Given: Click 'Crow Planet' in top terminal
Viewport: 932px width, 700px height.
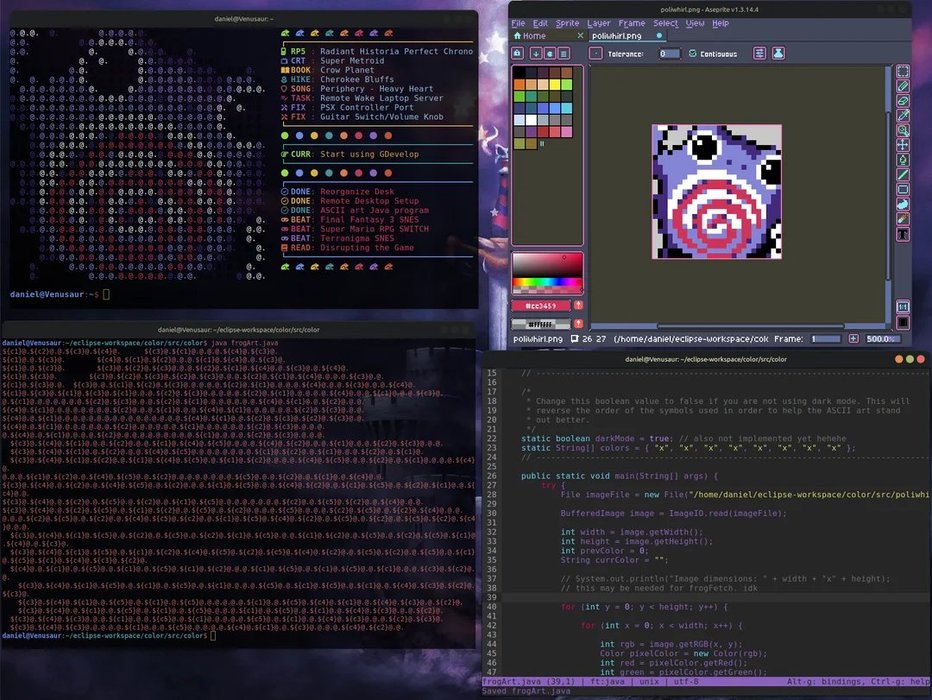Looking at the screenshot, I should click(347, 70).
